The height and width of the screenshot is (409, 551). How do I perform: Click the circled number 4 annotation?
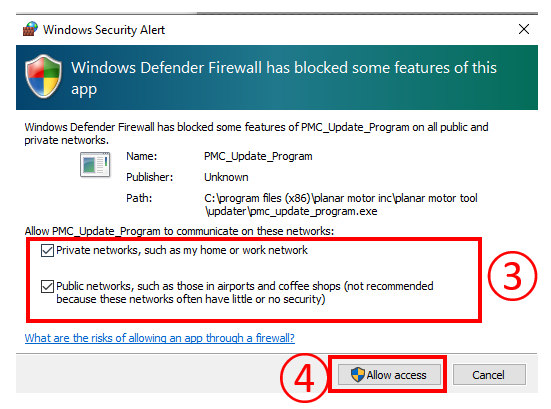[x=304, y=378]
